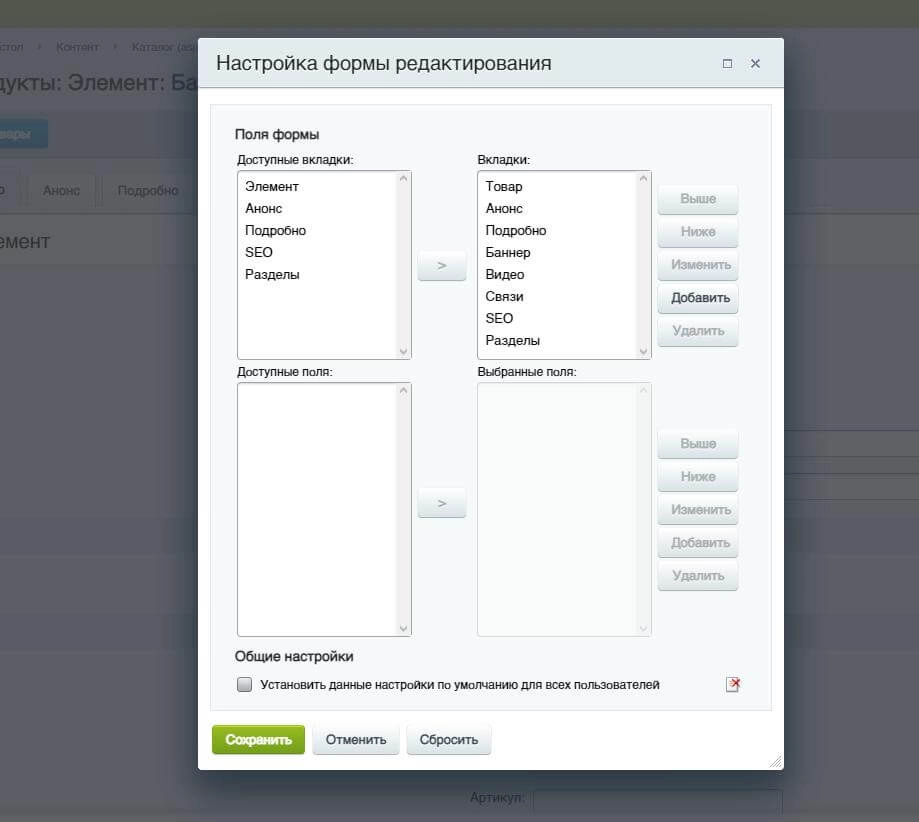This screenshot has width=919, height=822.
Task: Click scroll-up arrow of the available tabs list
Action: point(403,178)
